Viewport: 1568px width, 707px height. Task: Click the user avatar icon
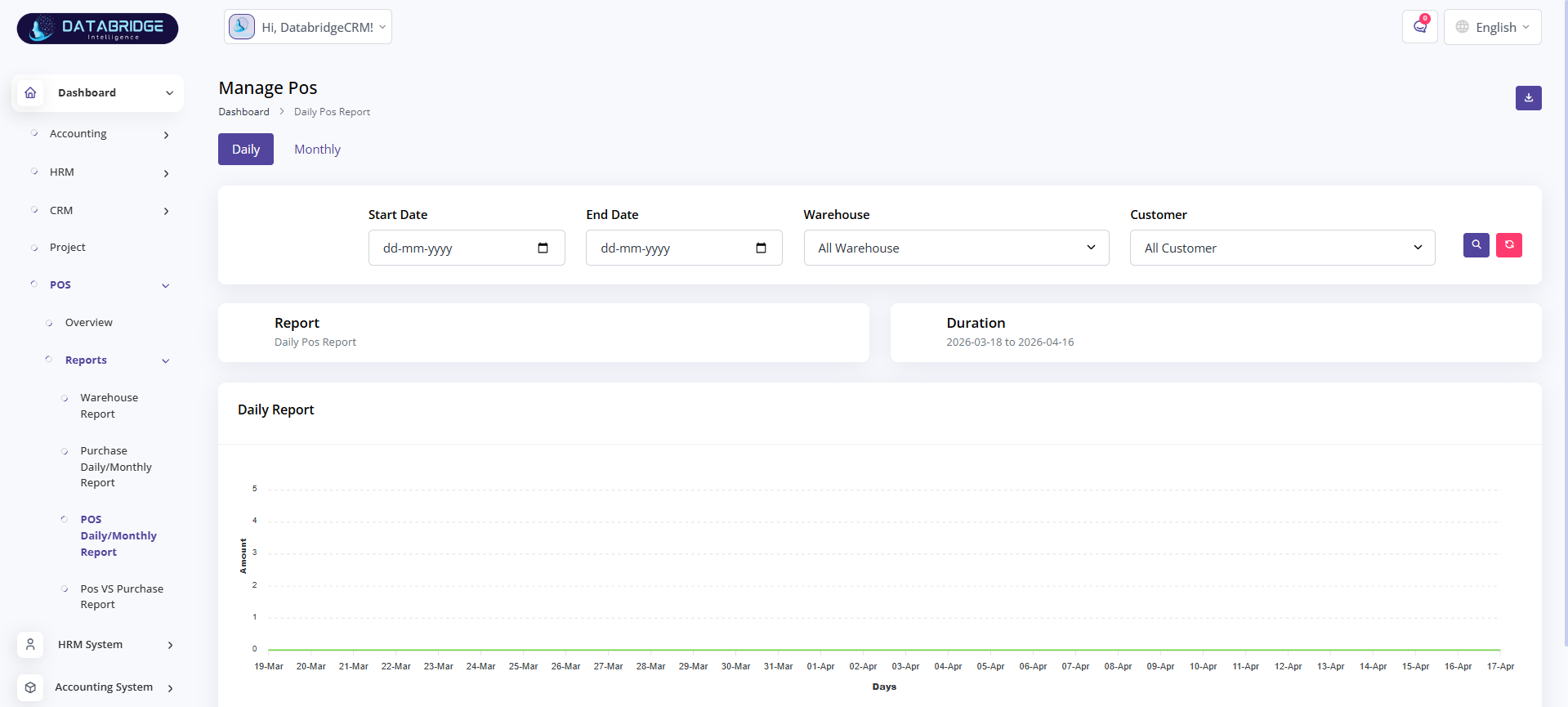[242, 27]
